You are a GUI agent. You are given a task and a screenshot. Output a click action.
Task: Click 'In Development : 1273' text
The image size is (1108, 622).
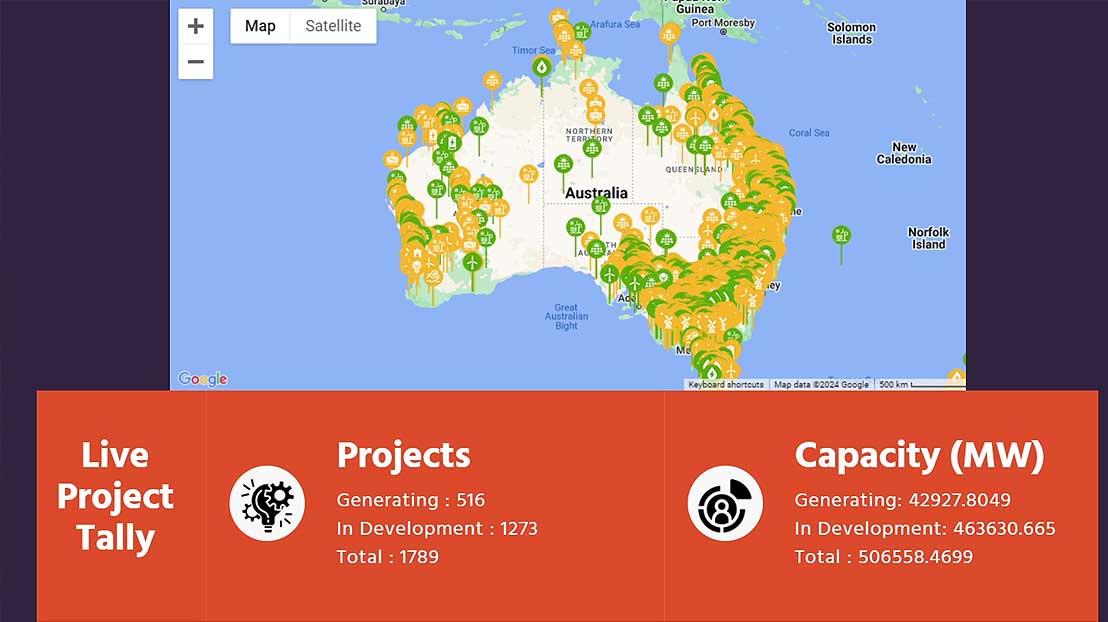tap(437, 529)
